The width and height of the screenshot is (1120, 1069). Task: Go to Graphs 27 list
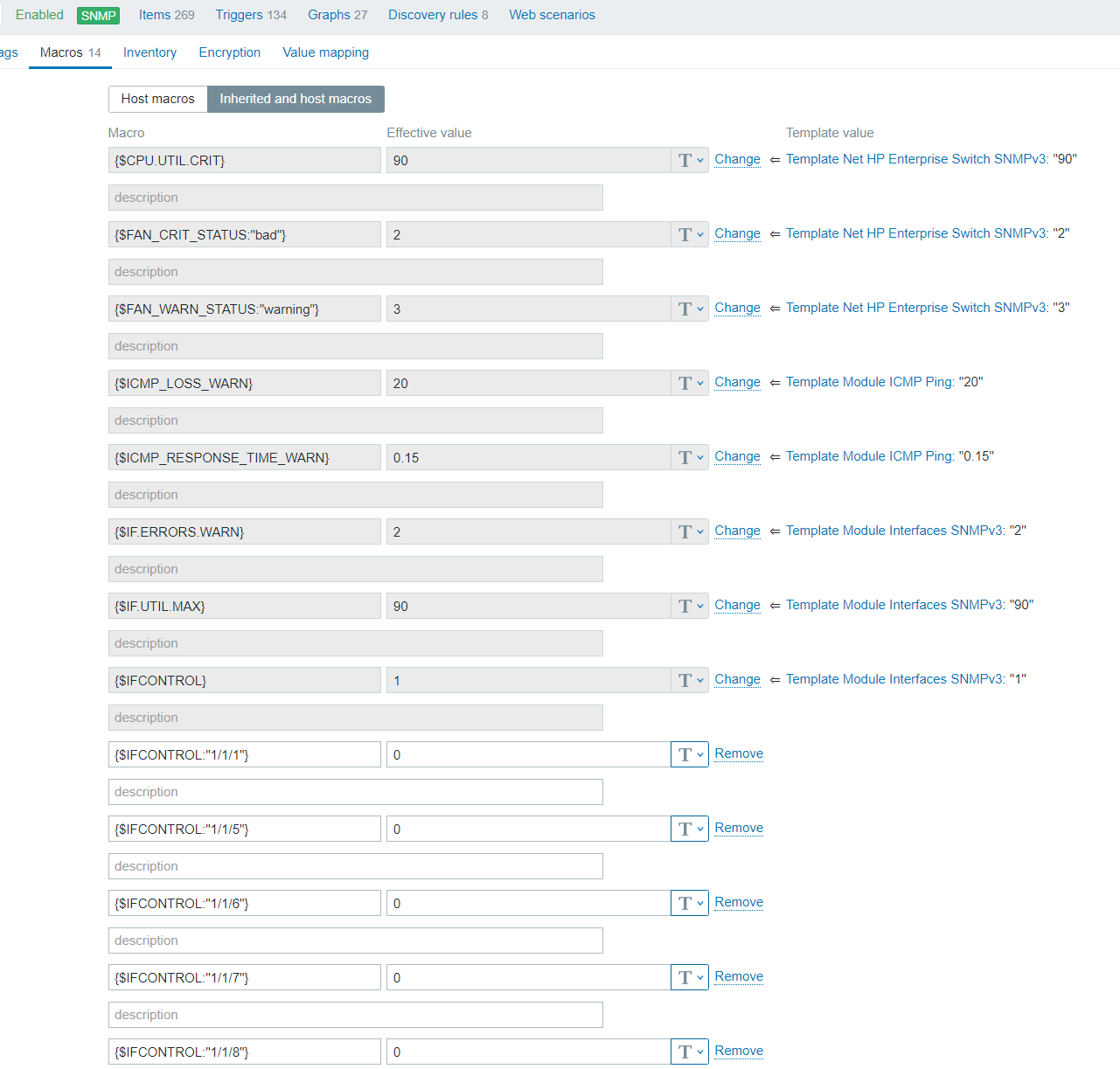(337, 15)
